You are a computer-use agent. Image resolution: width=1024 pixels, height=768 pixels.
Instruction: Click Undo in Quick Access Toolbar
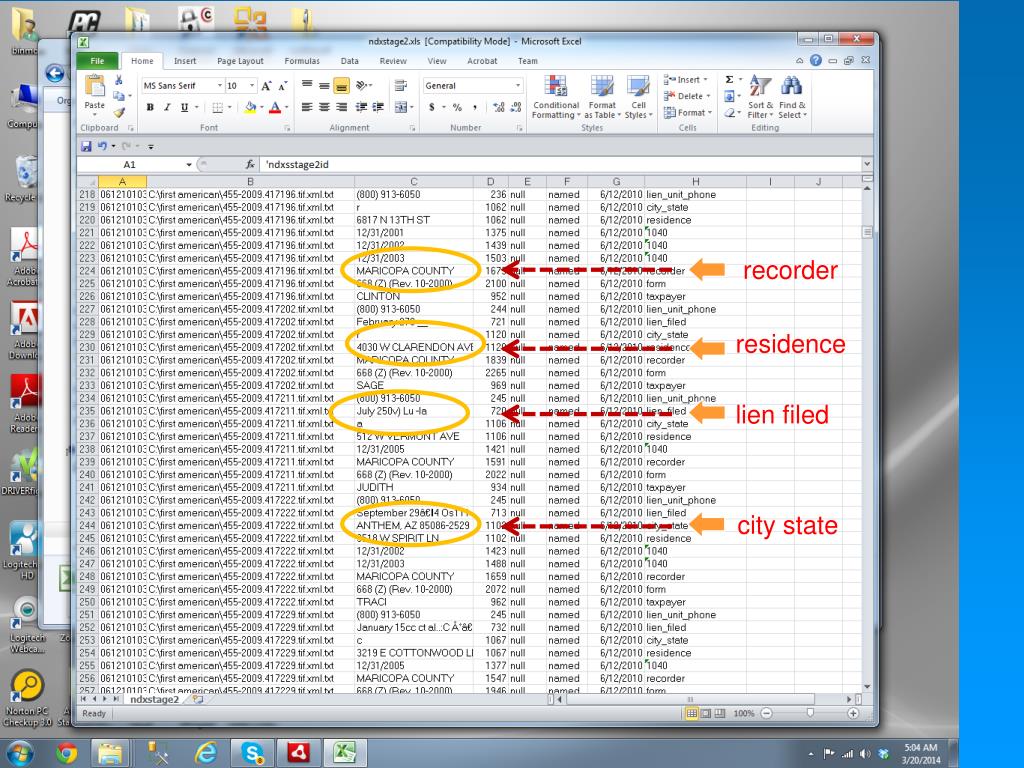[x=103, y=146]
